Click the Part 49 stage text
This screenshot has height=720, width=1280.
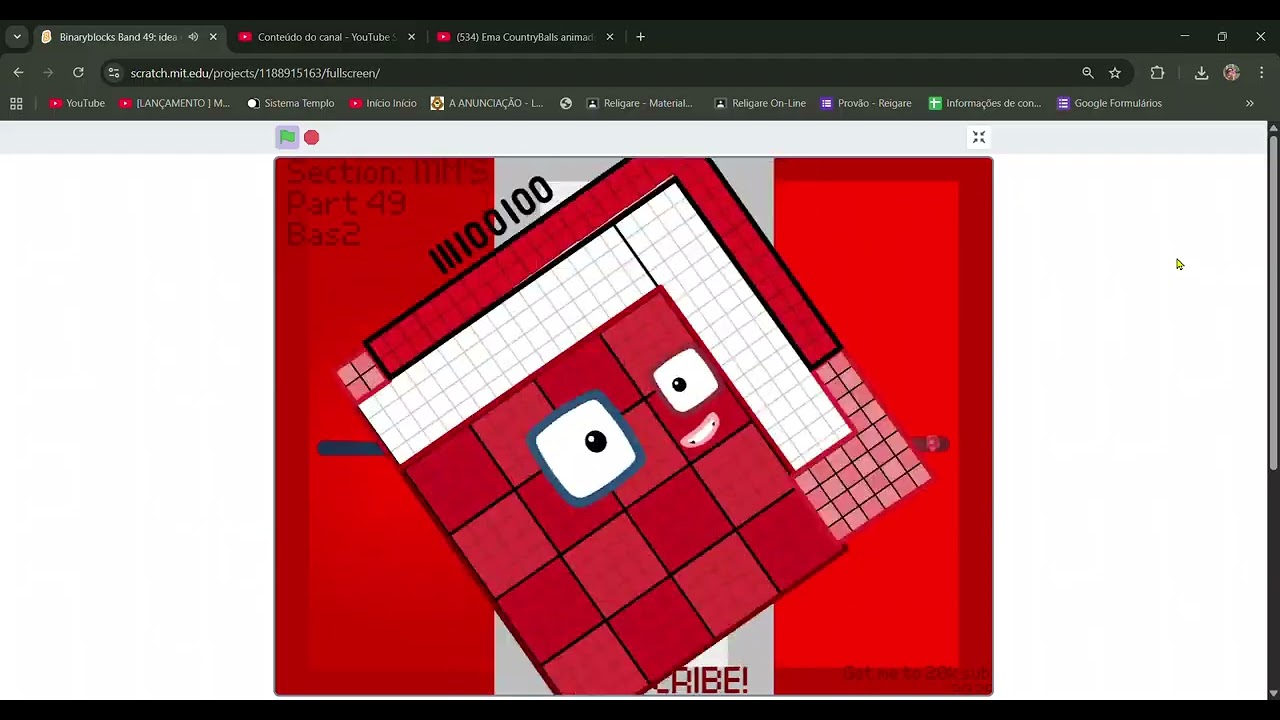(x=346, y=204)
